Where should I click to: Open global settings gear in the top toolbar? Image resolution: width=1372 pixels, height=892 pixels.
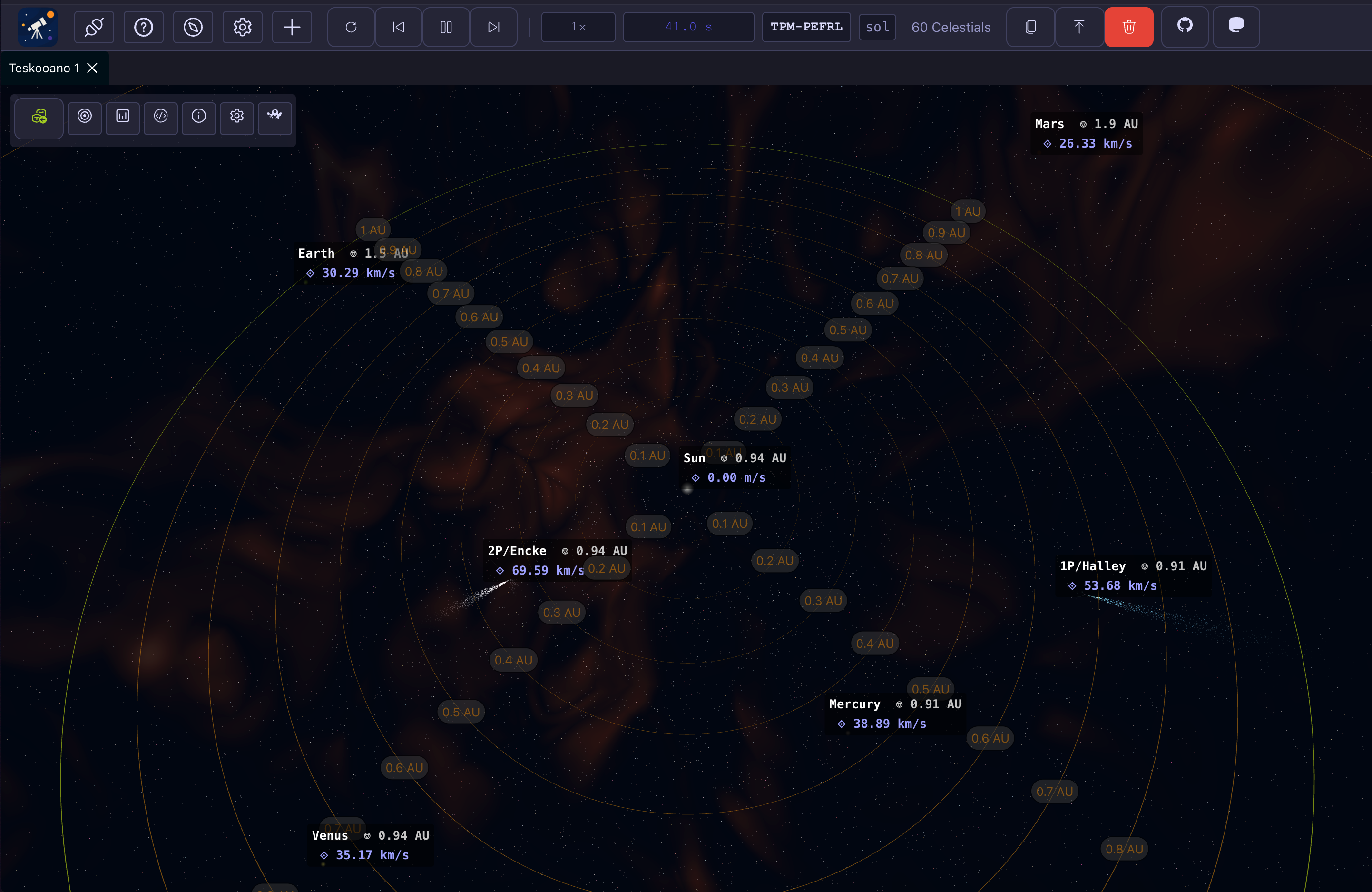pos(243,27)
